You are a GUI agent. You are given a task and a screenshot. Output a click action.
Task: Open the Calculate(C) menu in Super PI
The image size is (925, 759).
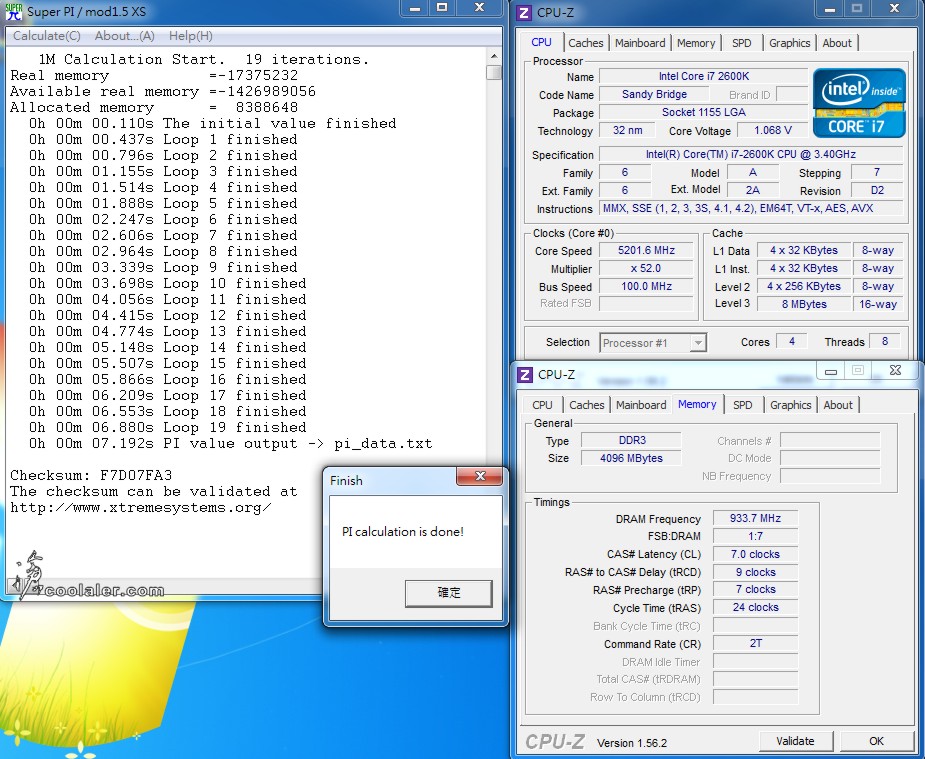tap(47, 36)
